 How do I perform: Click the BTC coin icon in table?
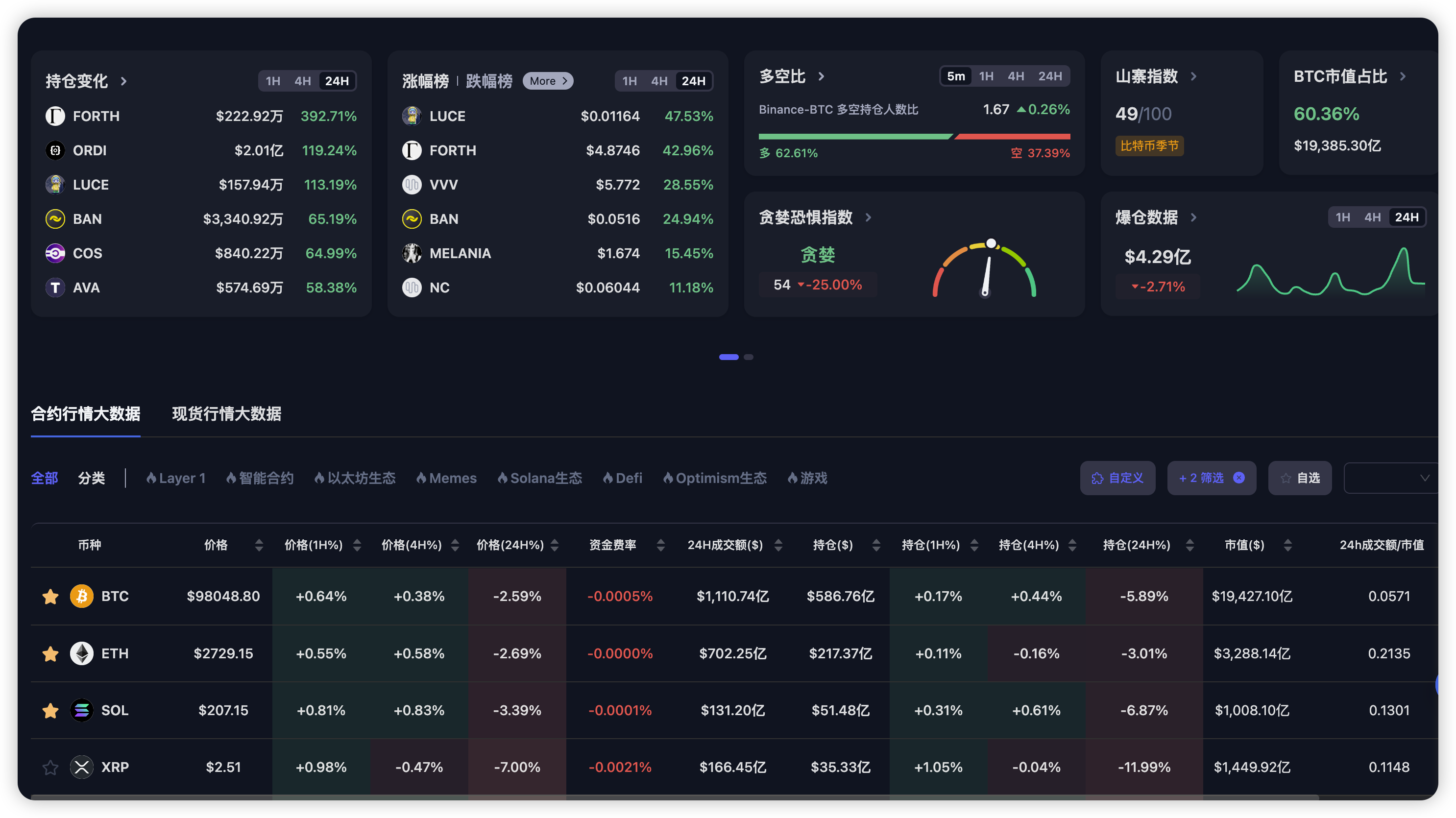point(81,596)
